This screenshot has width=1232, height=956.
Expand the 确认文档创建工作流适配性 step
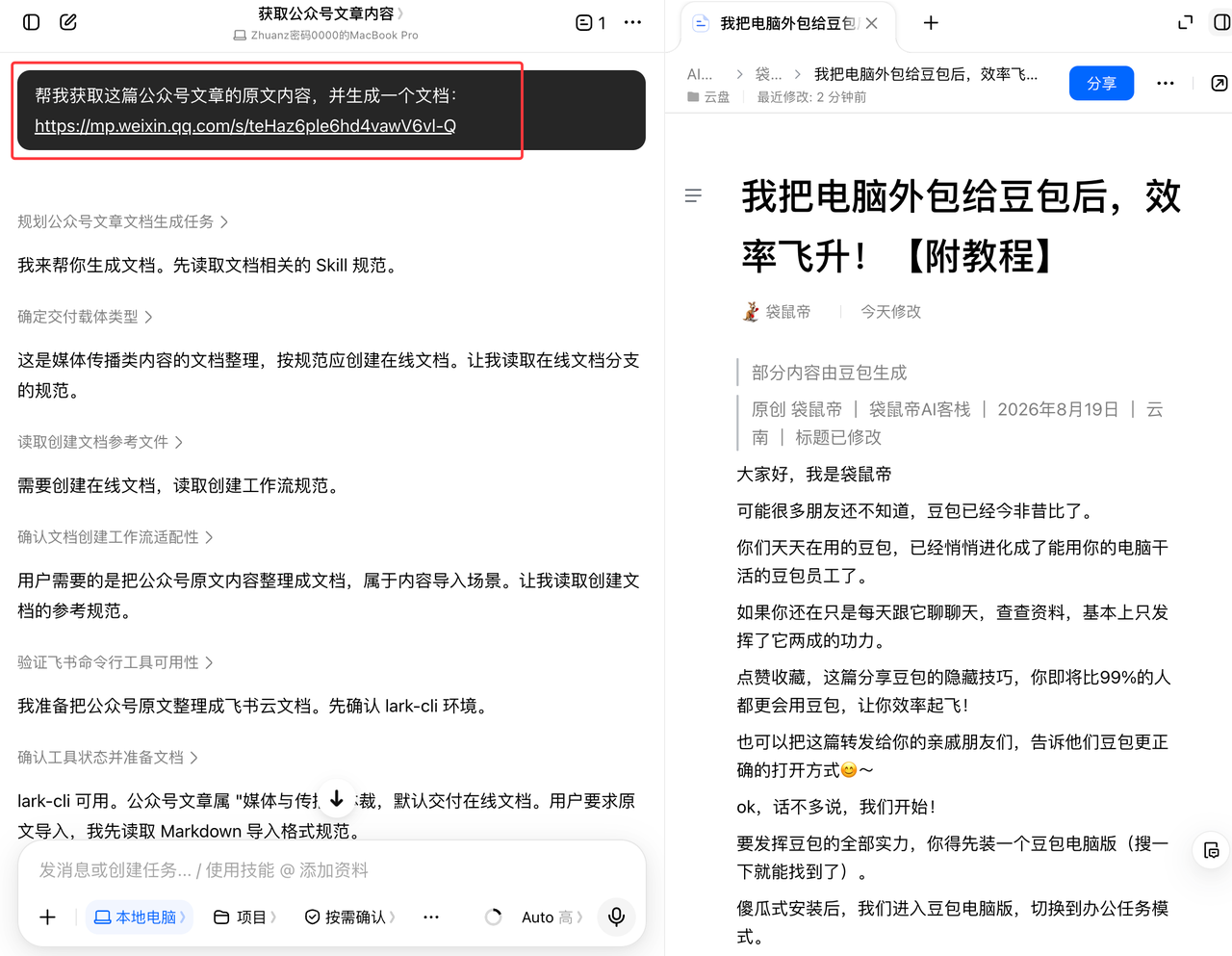[x=116, y=537]
